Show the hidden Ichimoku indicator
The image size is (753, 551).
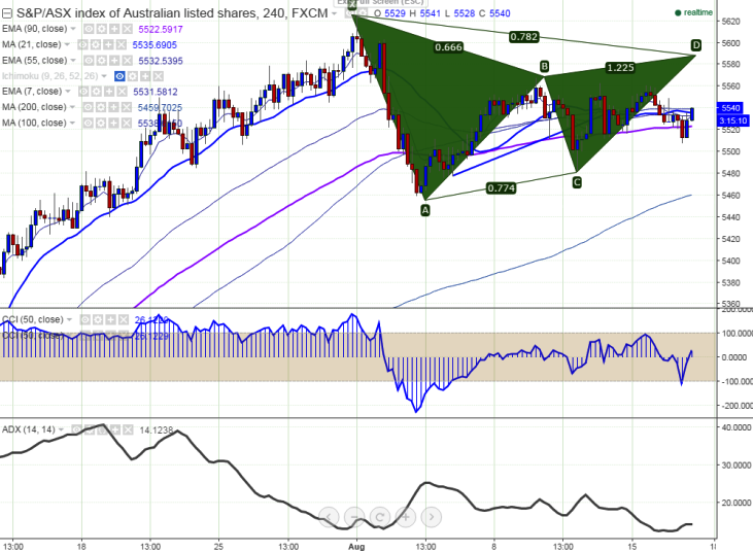[x=120, y=76]
